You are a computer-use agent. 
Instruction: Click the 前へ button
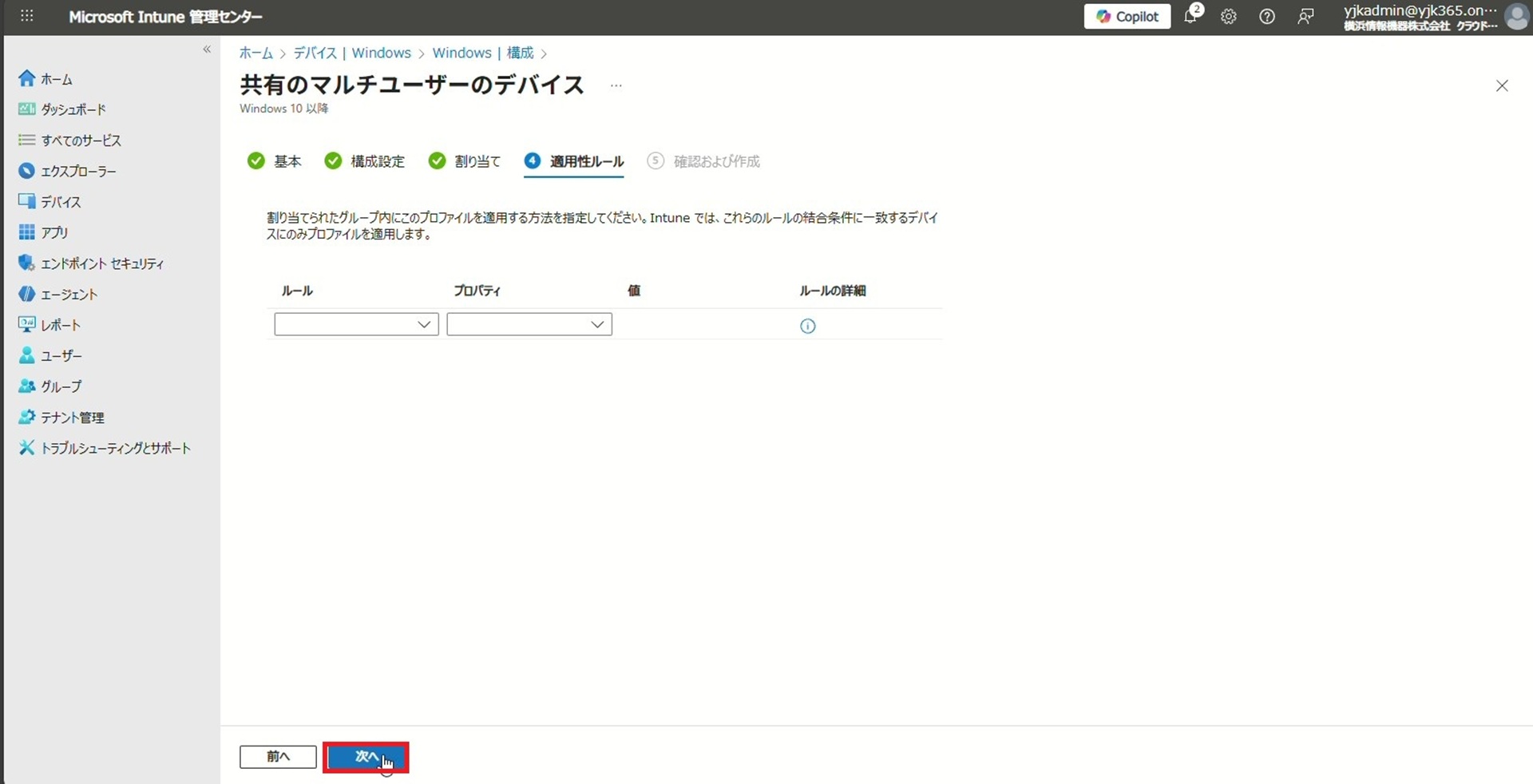pos(278,757)
